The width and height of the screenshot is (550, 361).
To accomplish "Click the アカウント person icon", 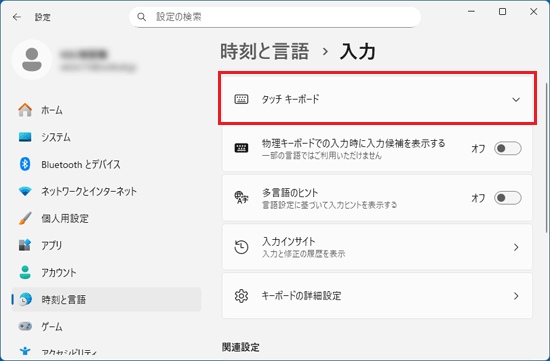I will [25, 272].
